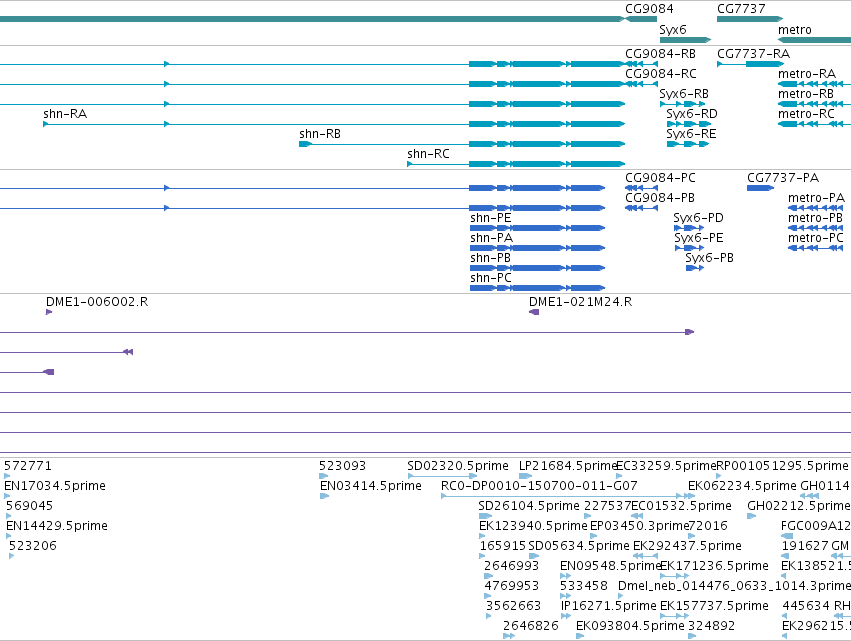
Task: Select the 2646826 EST feature
Action: [509, 637]
